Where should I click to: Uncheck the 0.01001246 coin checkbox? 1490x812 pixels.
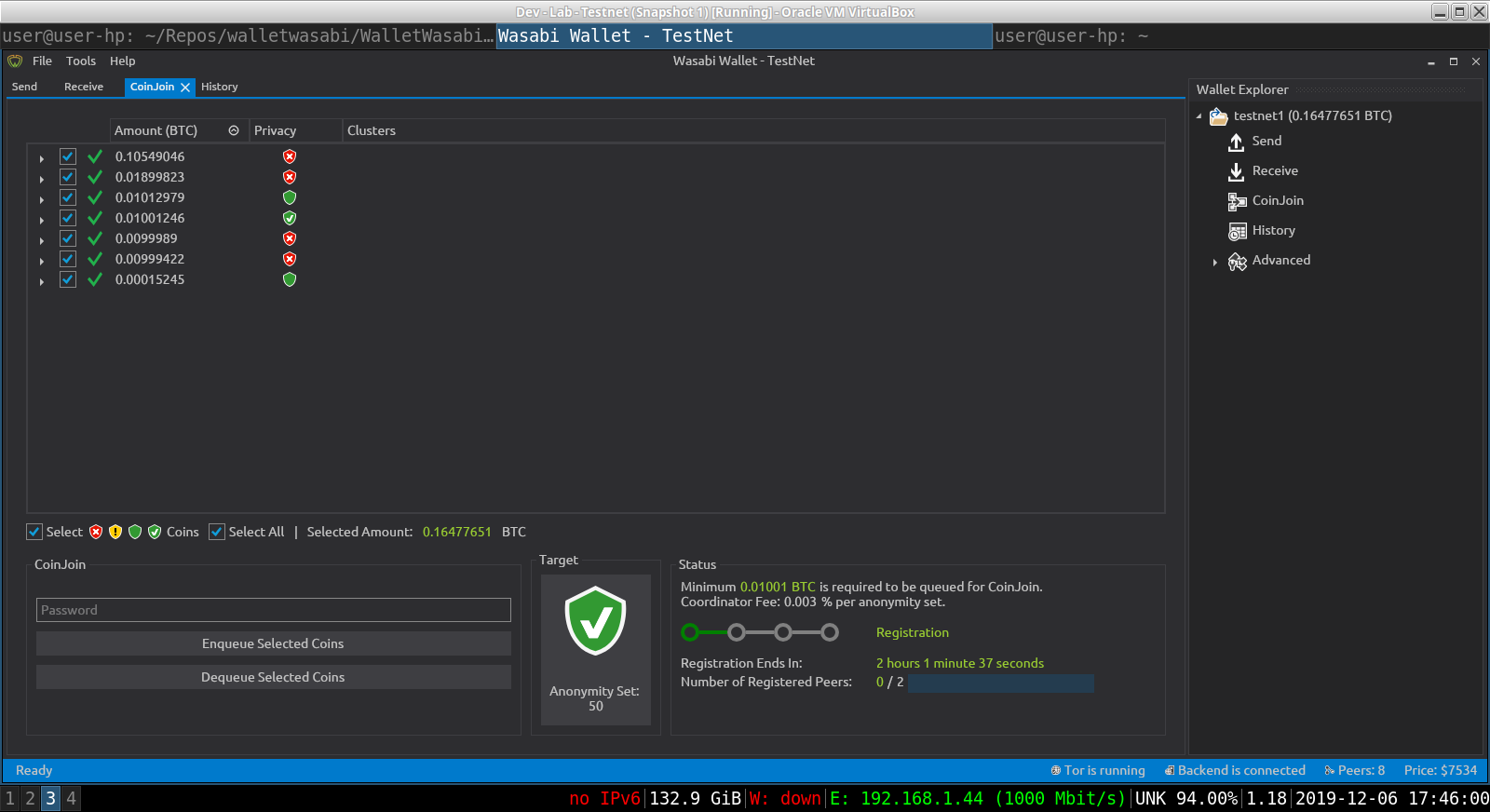[68, 218]
